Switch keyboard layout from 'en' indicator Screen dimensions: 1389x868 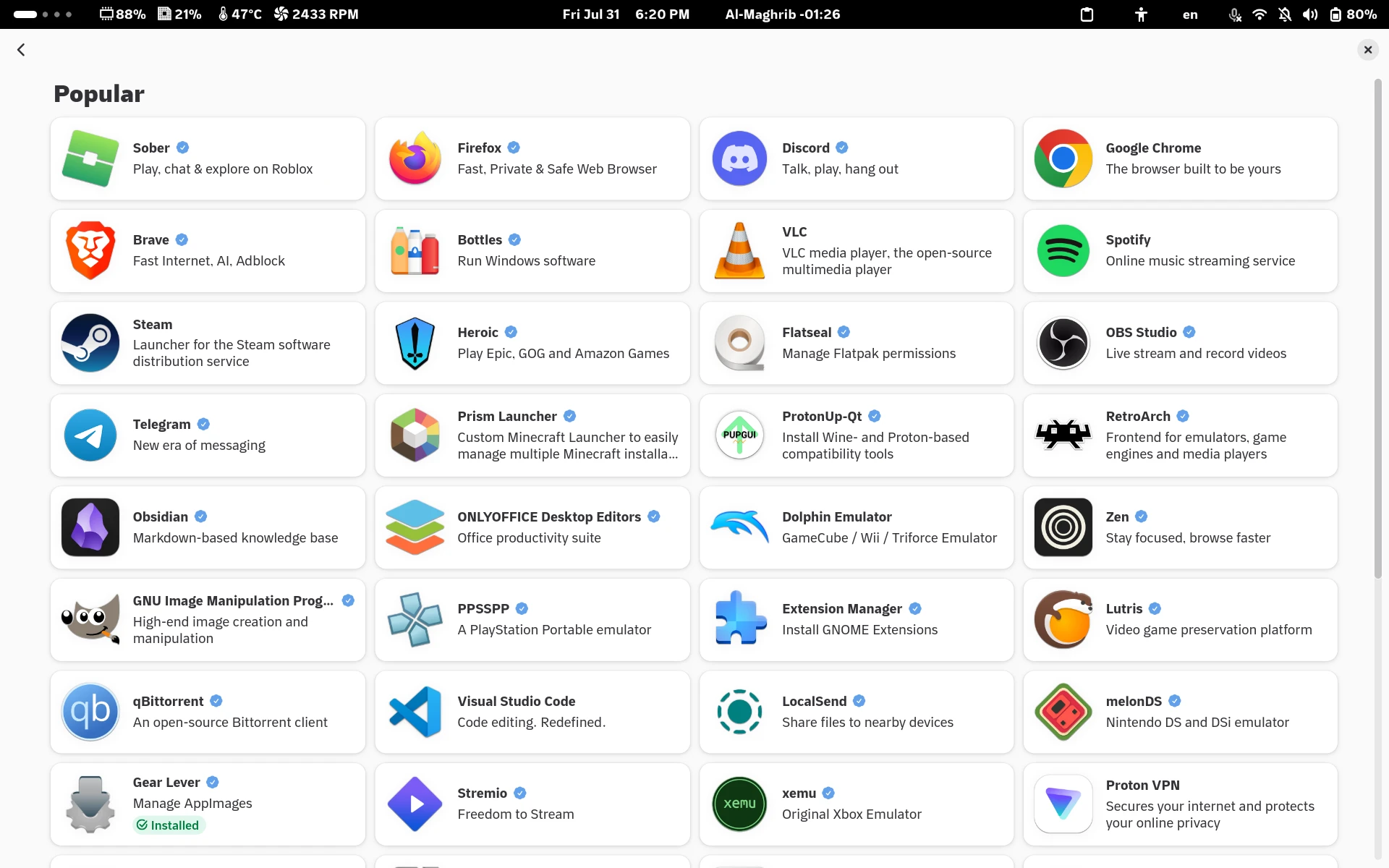(x=1190, y=14)
